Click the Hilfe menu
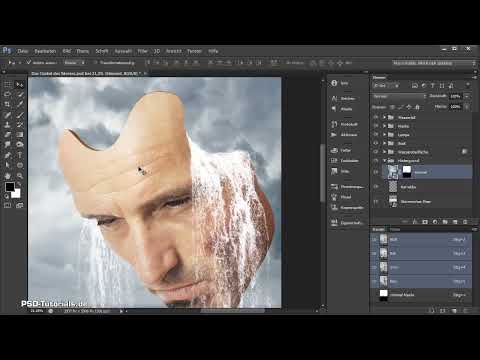The image size is (480, 360). (x=213, y=51)
